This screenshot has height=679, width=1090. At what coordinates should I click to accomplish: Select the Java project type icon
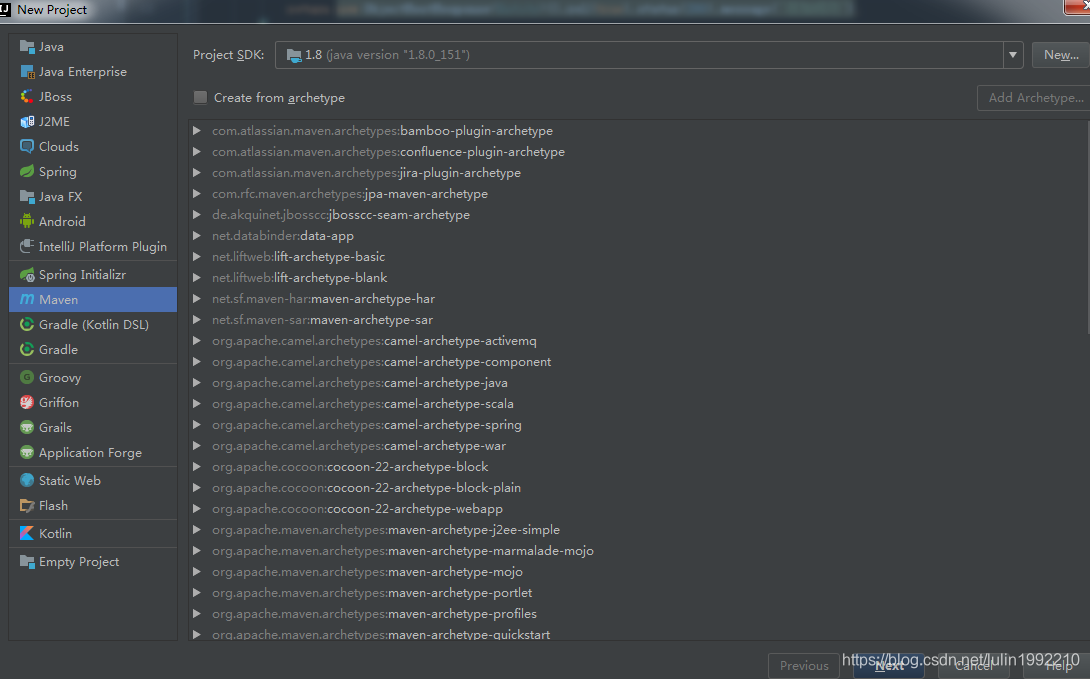pos(27,47)
